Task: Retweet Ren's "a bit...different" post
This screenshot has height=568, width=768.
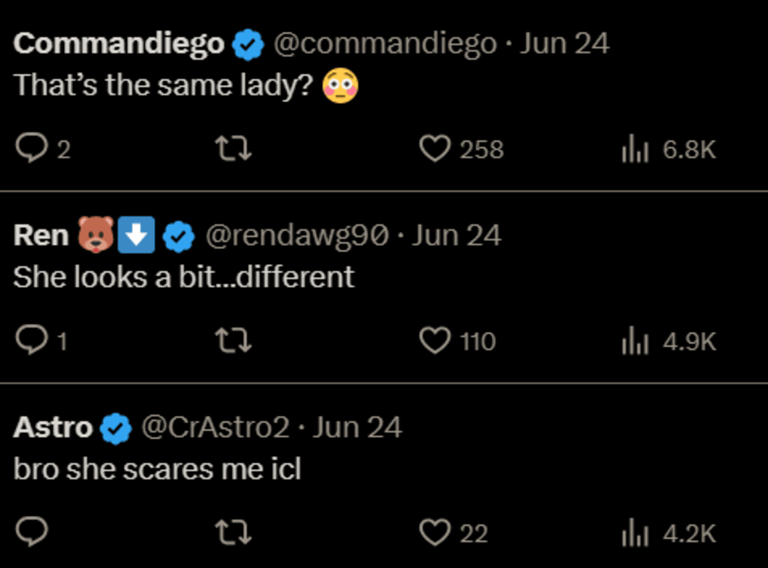Action: pos(234,341)
